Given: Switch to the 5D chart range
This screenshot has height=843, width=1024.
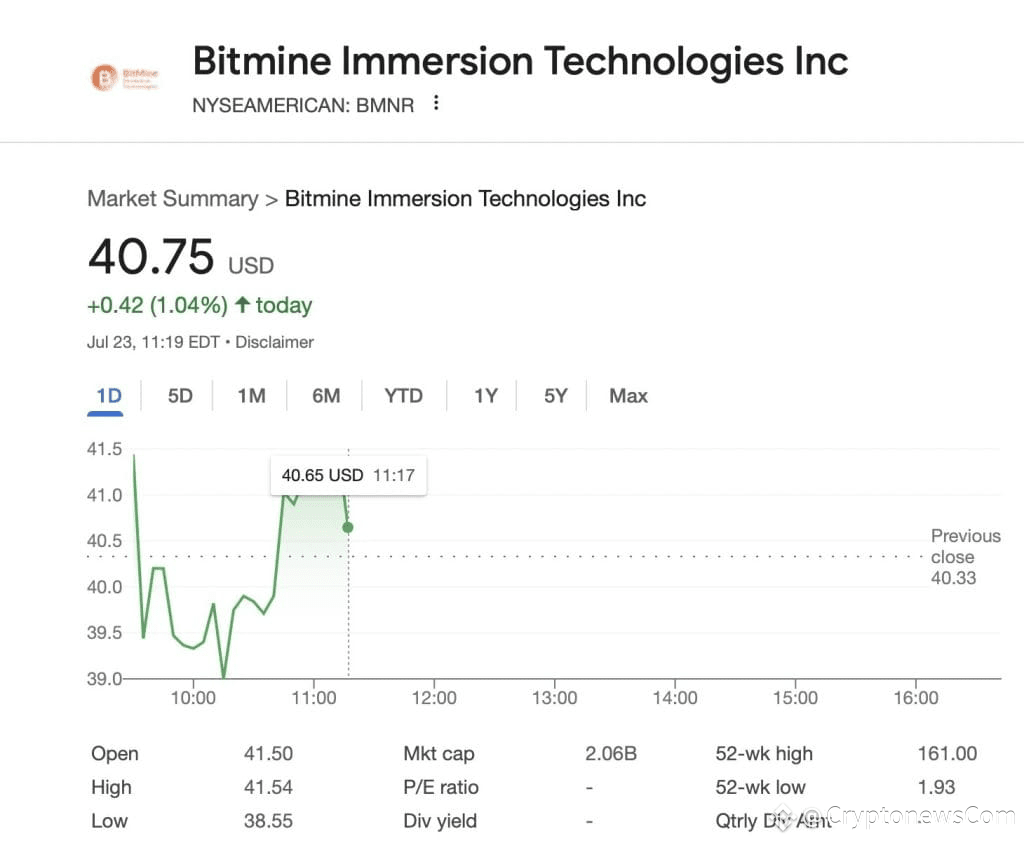Looking at the screenshot, I should pyautogui.click(x=180, y=396).
